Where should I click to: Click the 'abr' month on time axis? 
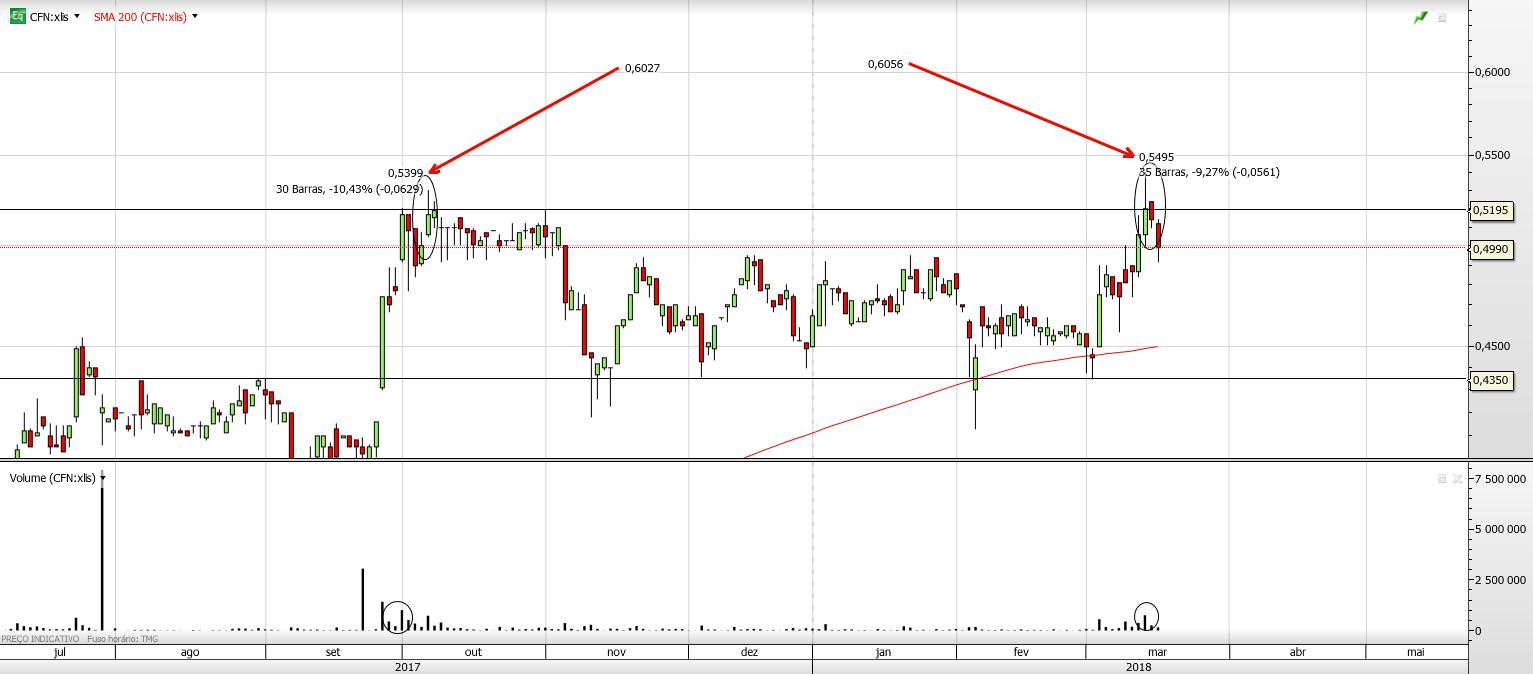click(x=1297, y=652)
